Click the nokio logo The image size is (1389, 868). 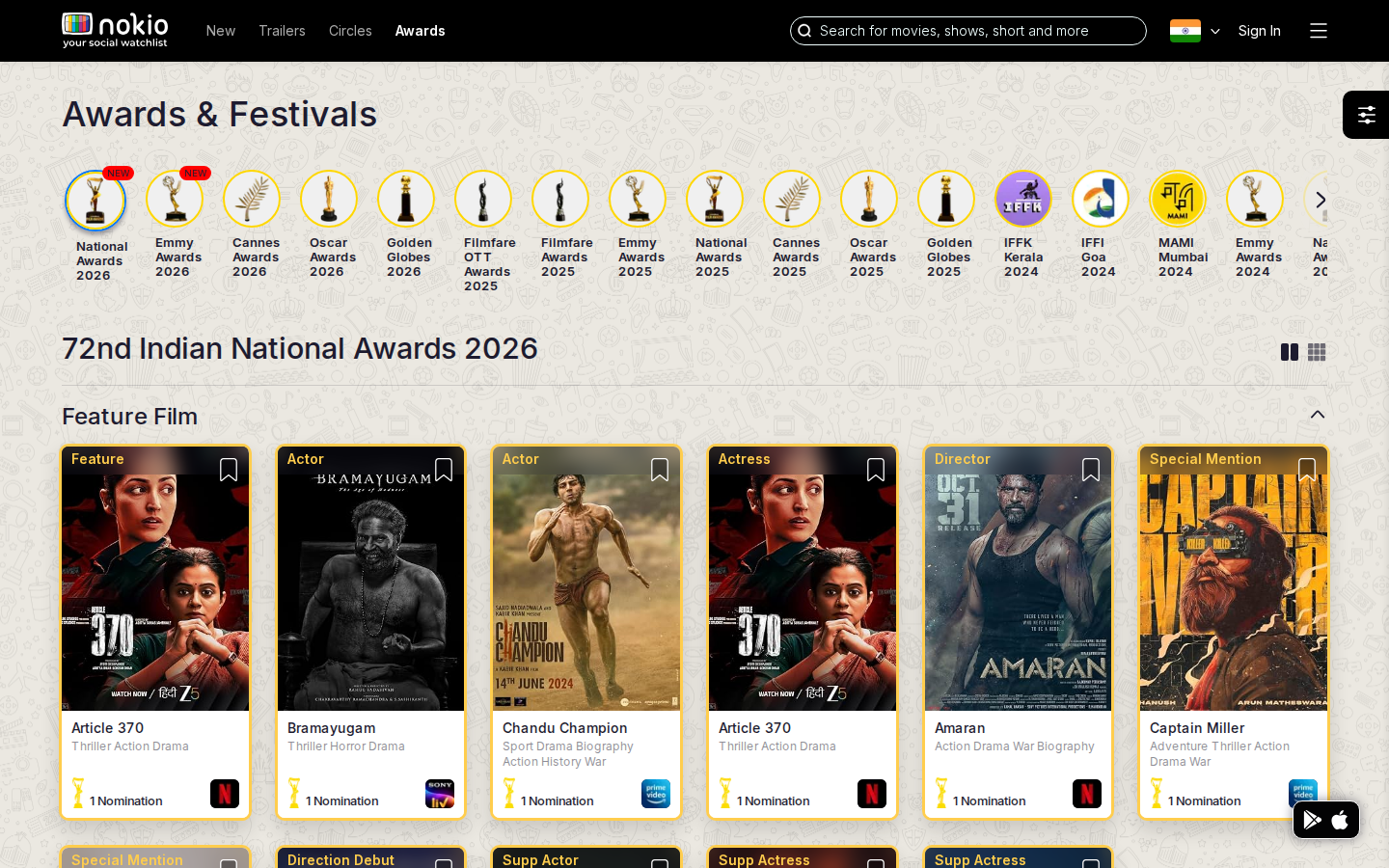[x=115, y=30]
